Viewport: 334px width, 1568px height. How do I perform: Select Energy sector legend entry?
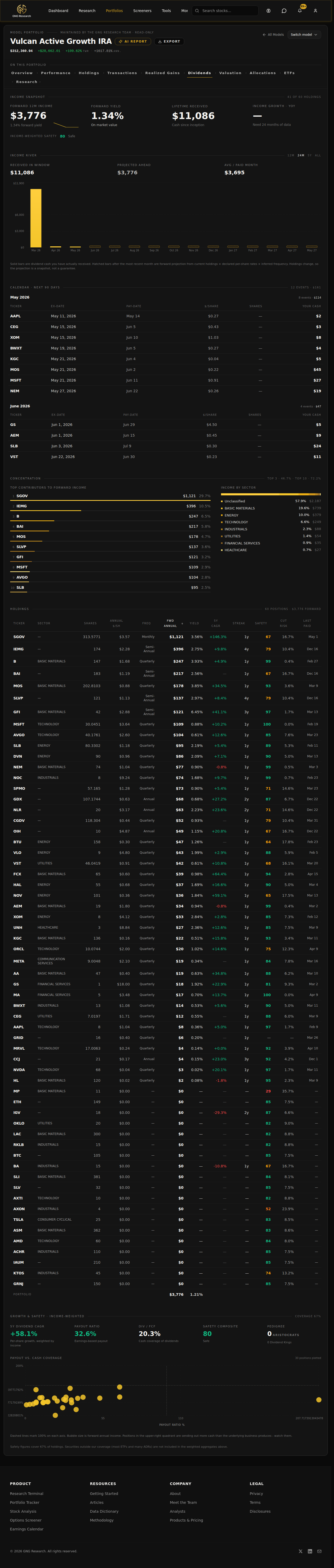(x=271, y=515)
